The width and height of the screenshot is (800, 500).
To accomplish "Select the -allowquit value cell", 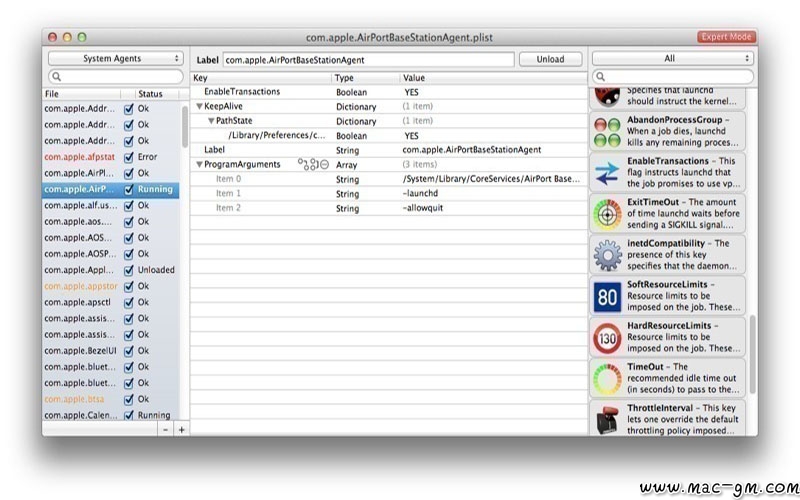I will point(423,208).
